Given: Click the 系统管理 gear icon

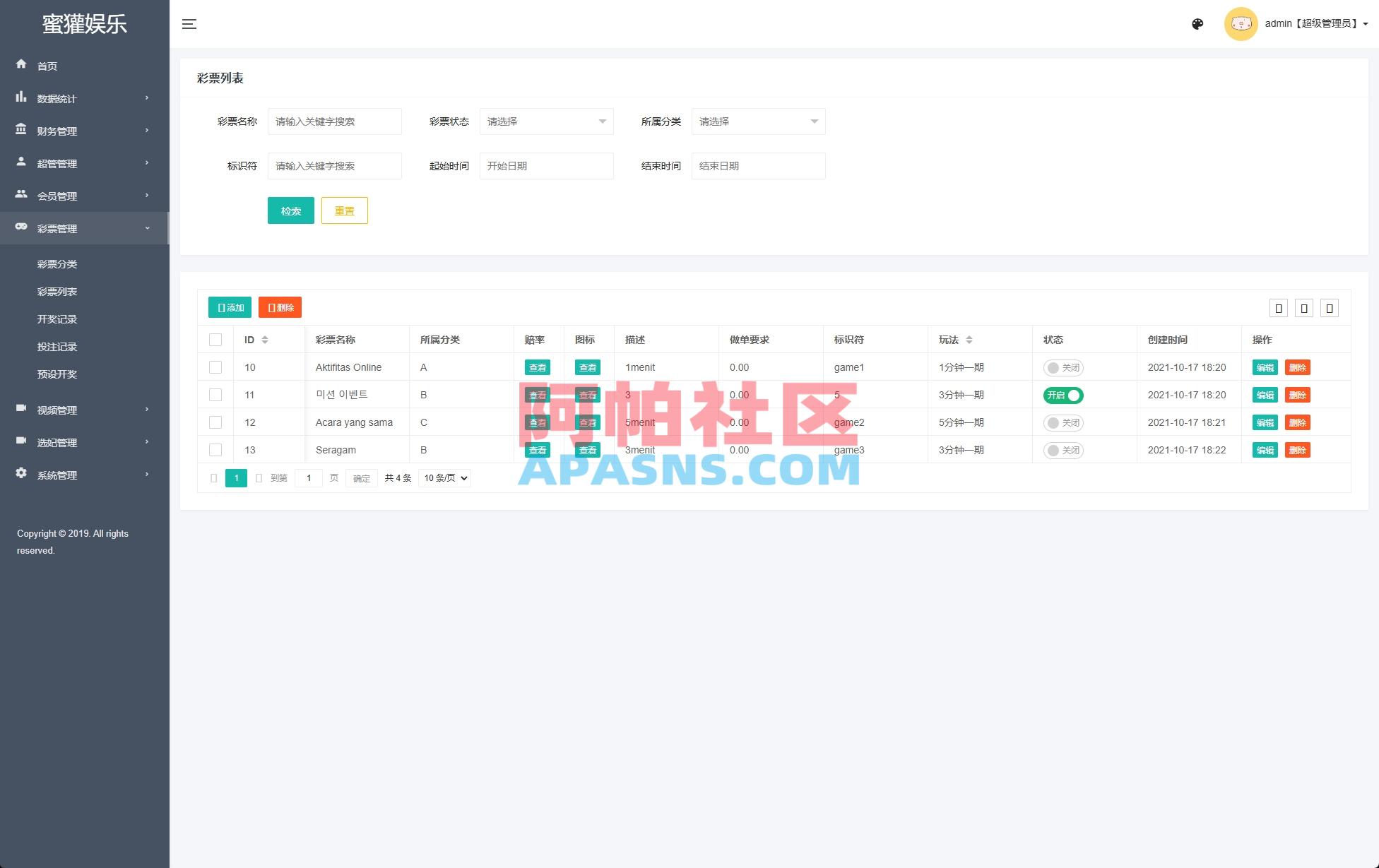Looking at the screenshot, I should coord(21,475).
